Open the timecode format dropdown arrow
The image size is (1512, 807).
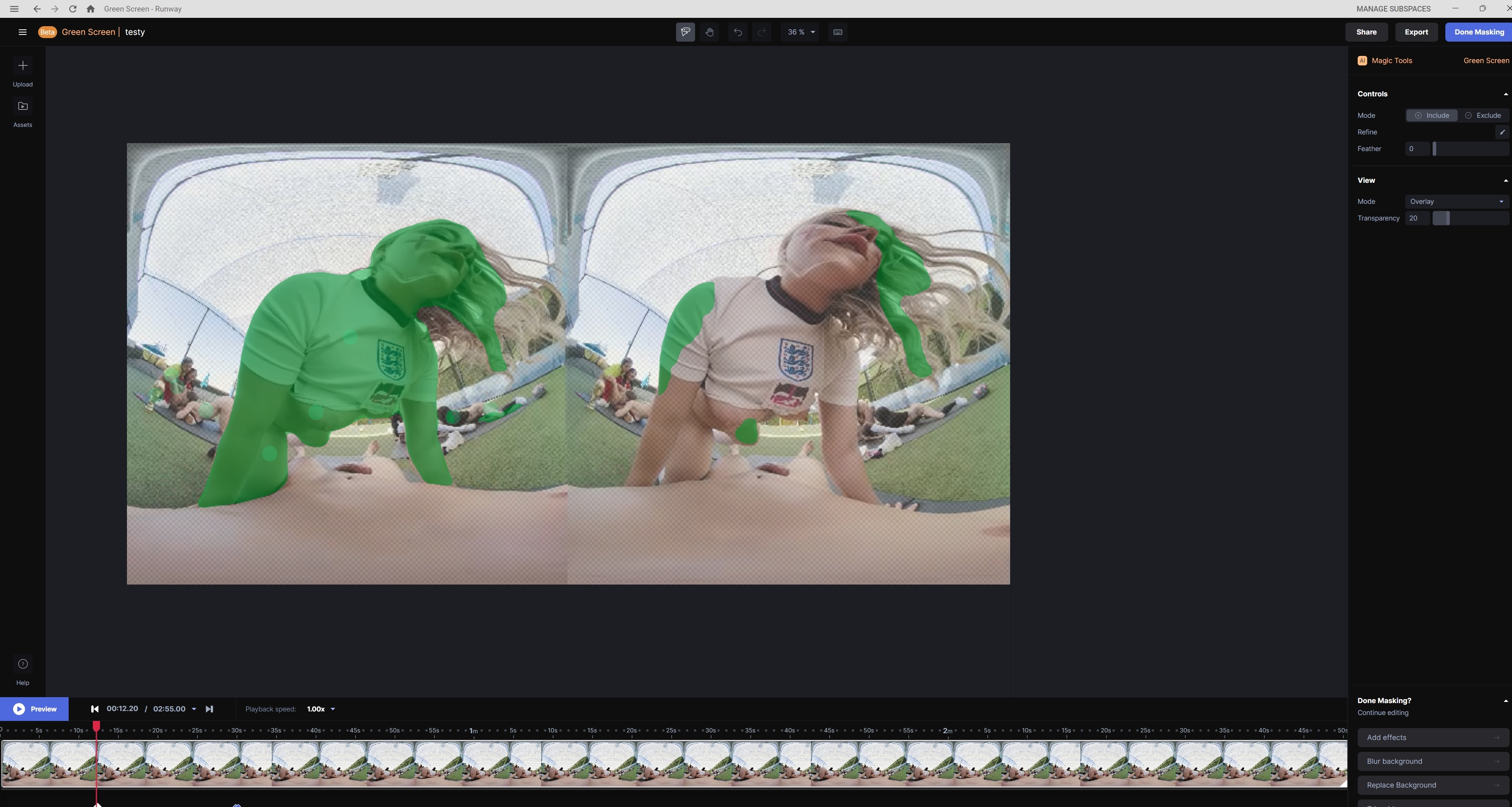click(x=194, y=709)
